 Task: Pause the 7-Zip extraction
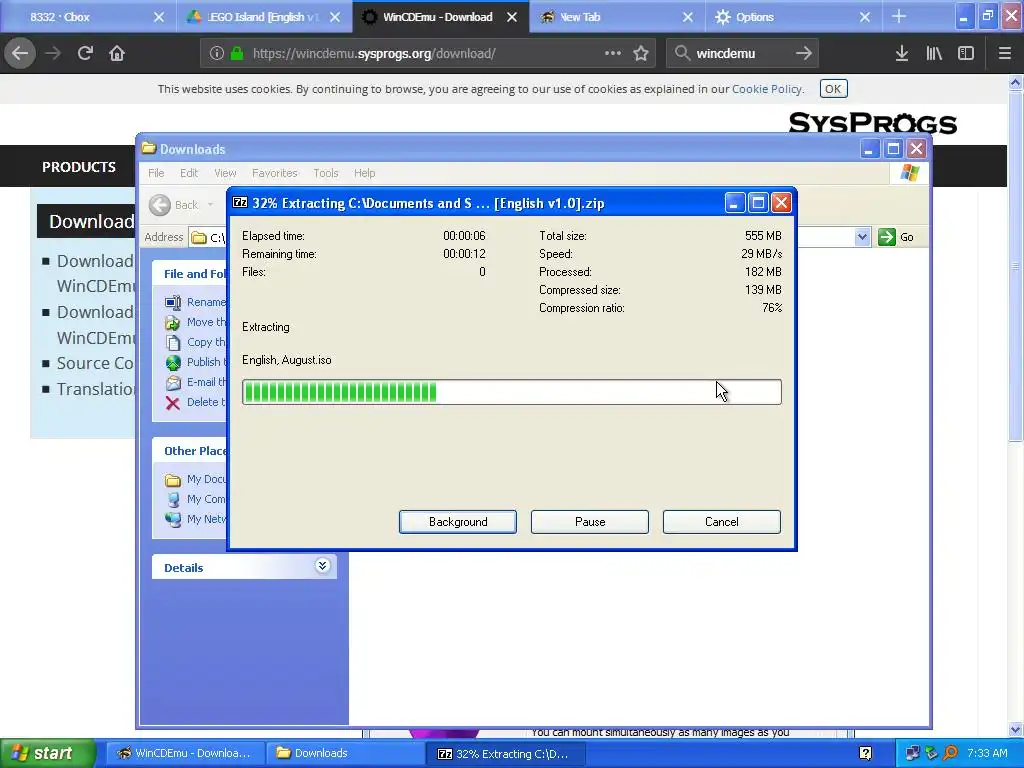[x=590, y=522]
